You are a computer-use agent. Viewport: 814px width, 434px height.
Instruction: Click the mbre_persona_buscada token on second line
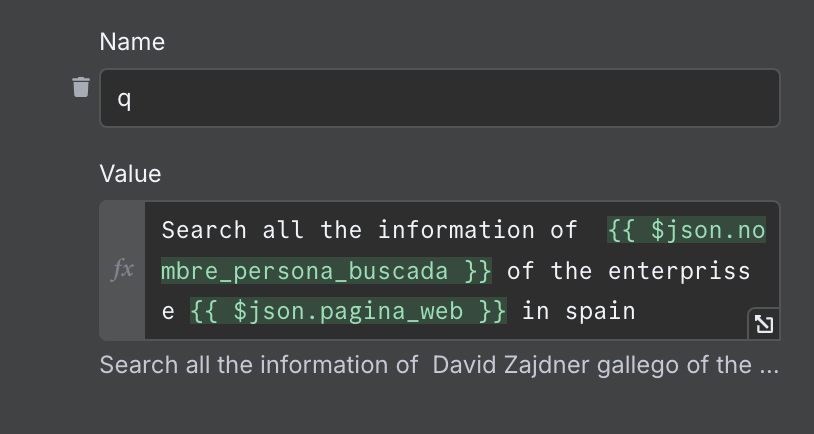pyautogui.click(x=326, y=271)
